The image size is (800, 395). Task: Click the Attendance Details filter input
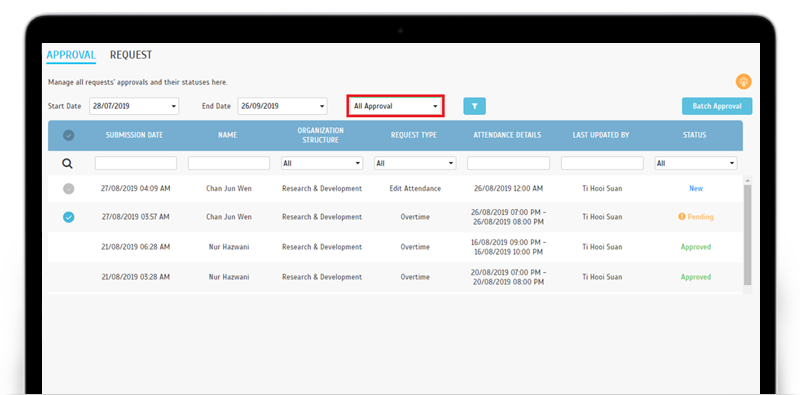[509, 163]
